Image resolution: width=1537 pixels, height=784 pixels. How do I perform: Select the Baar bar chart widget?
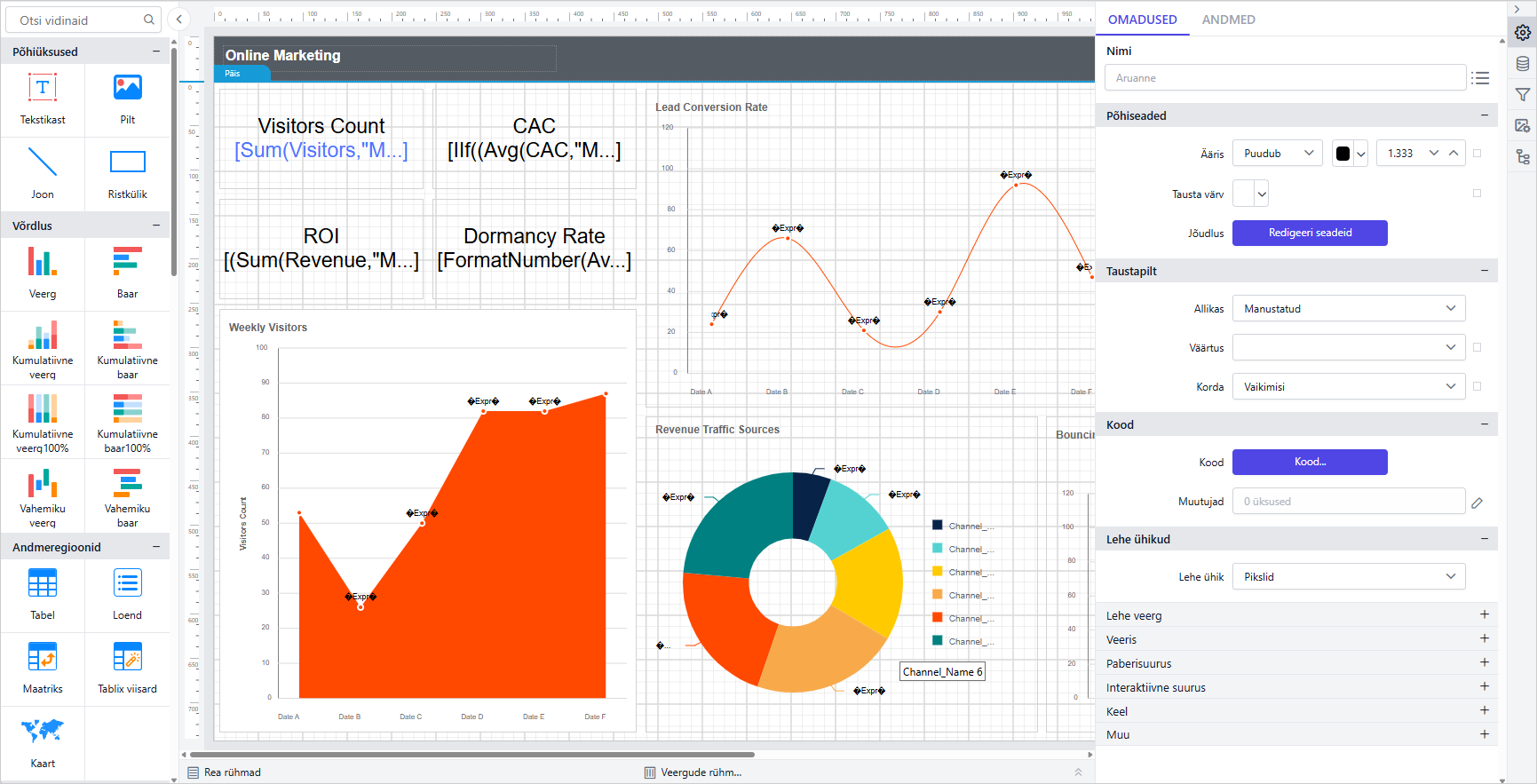128,273
